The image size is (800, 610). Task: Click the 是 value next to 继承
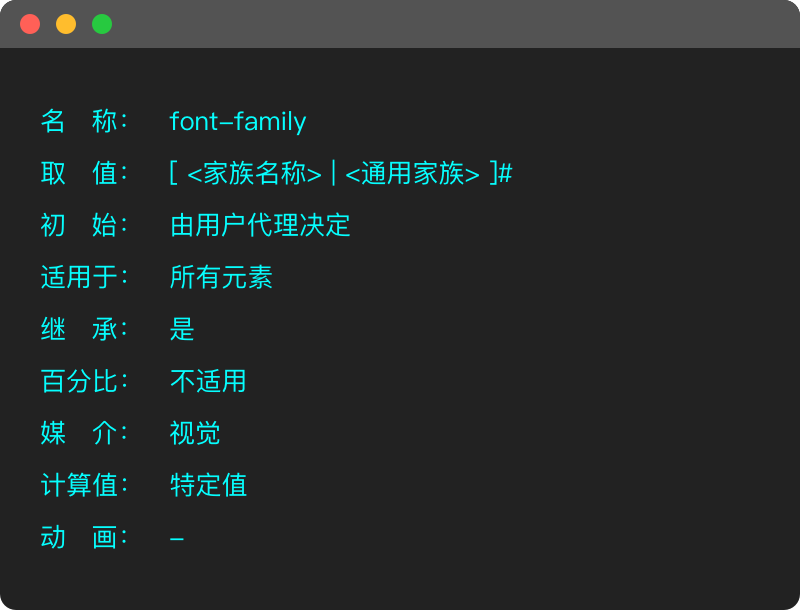(182, 329)
